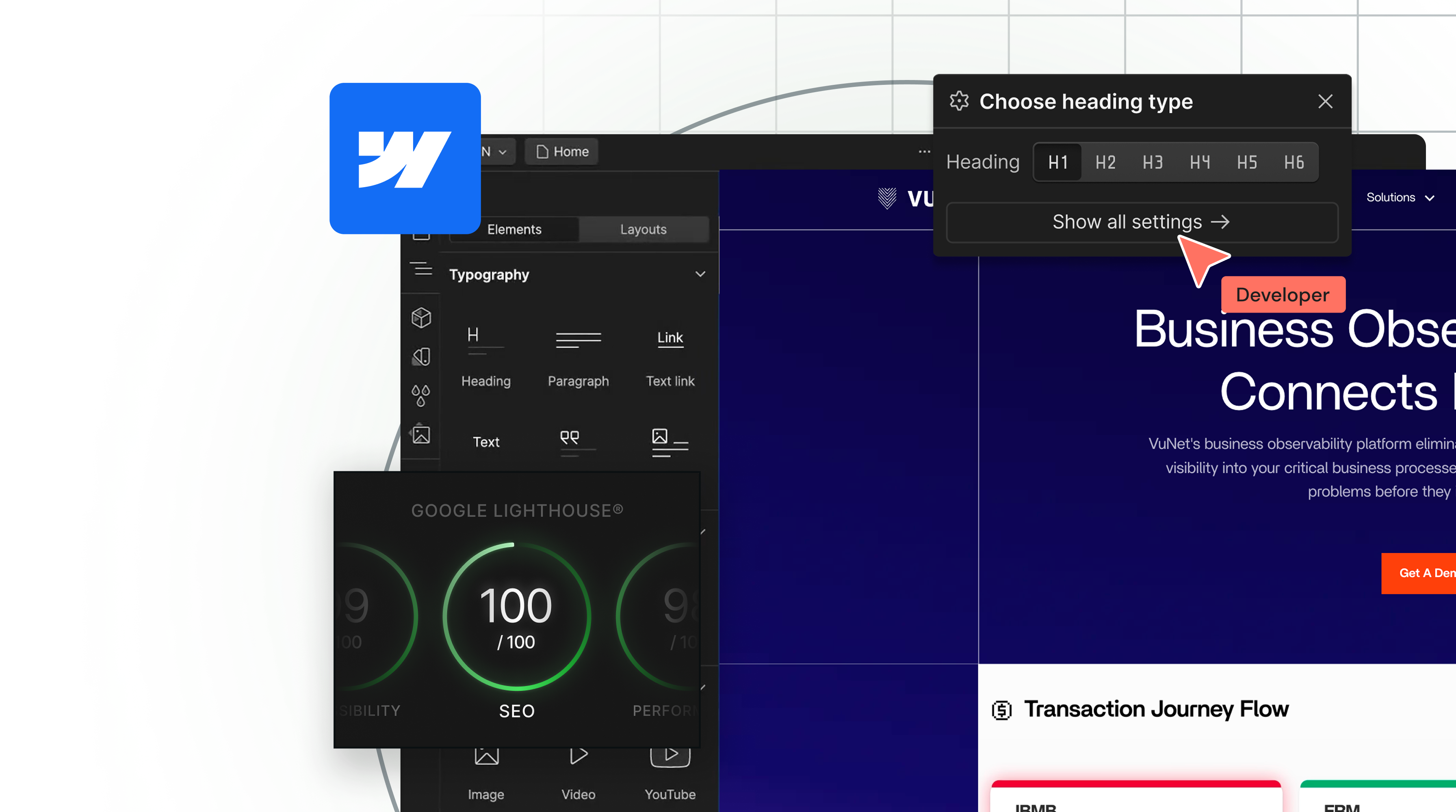Click the 'Connects' hero heading line
The width and height of the screenshot is (1456, 812).
tap(1328, 392)
